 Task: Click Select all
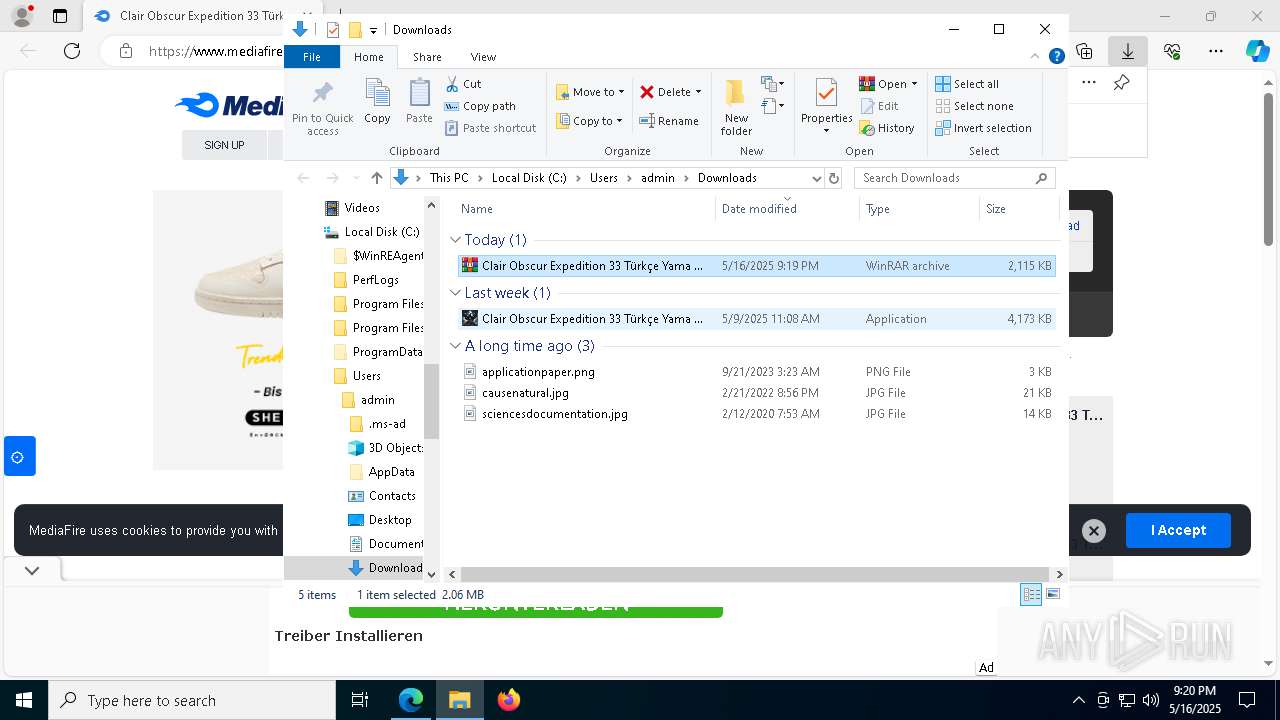(966, 84)
